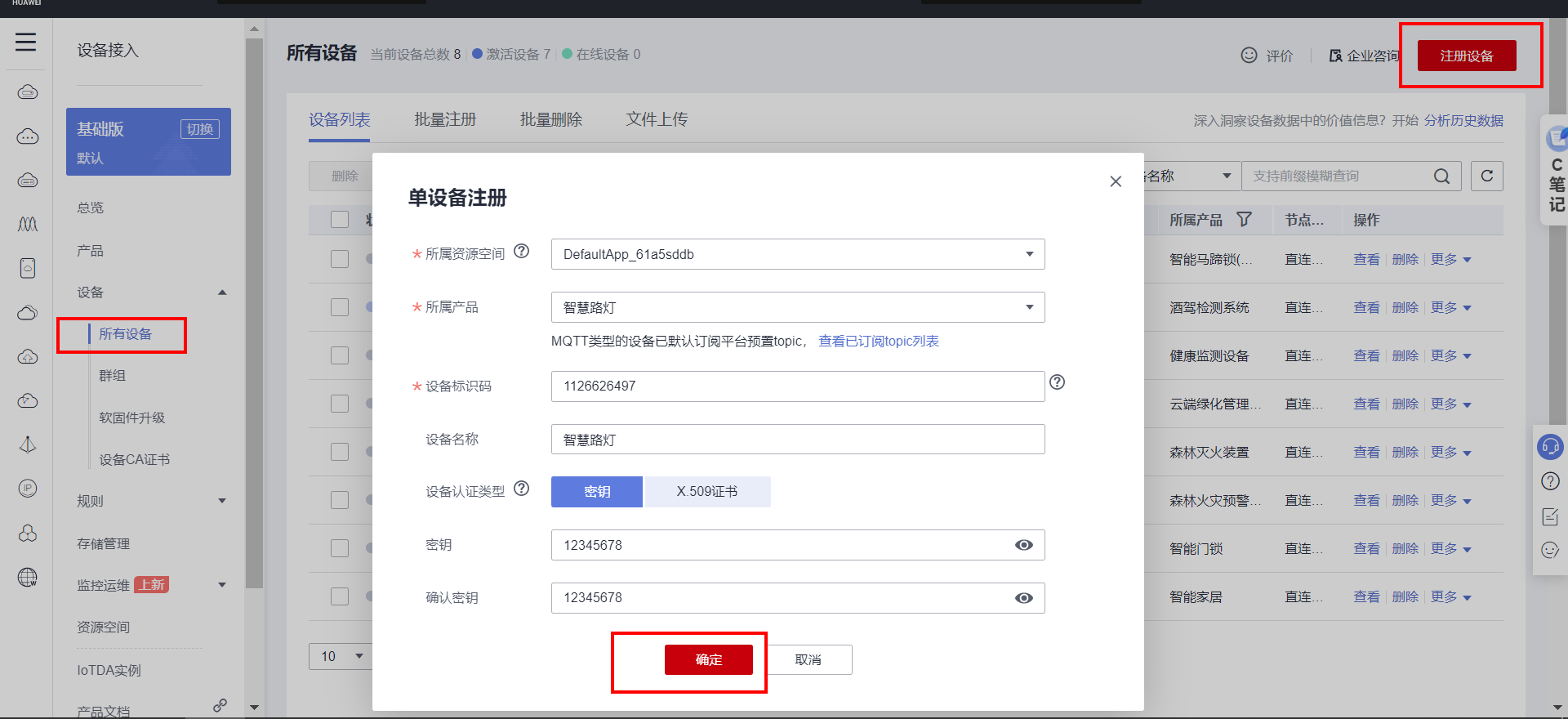The width and height of the screenshot is (1568, 719).
Task: Click the pyramid-shaped sidebar icon
Action: 28,444
